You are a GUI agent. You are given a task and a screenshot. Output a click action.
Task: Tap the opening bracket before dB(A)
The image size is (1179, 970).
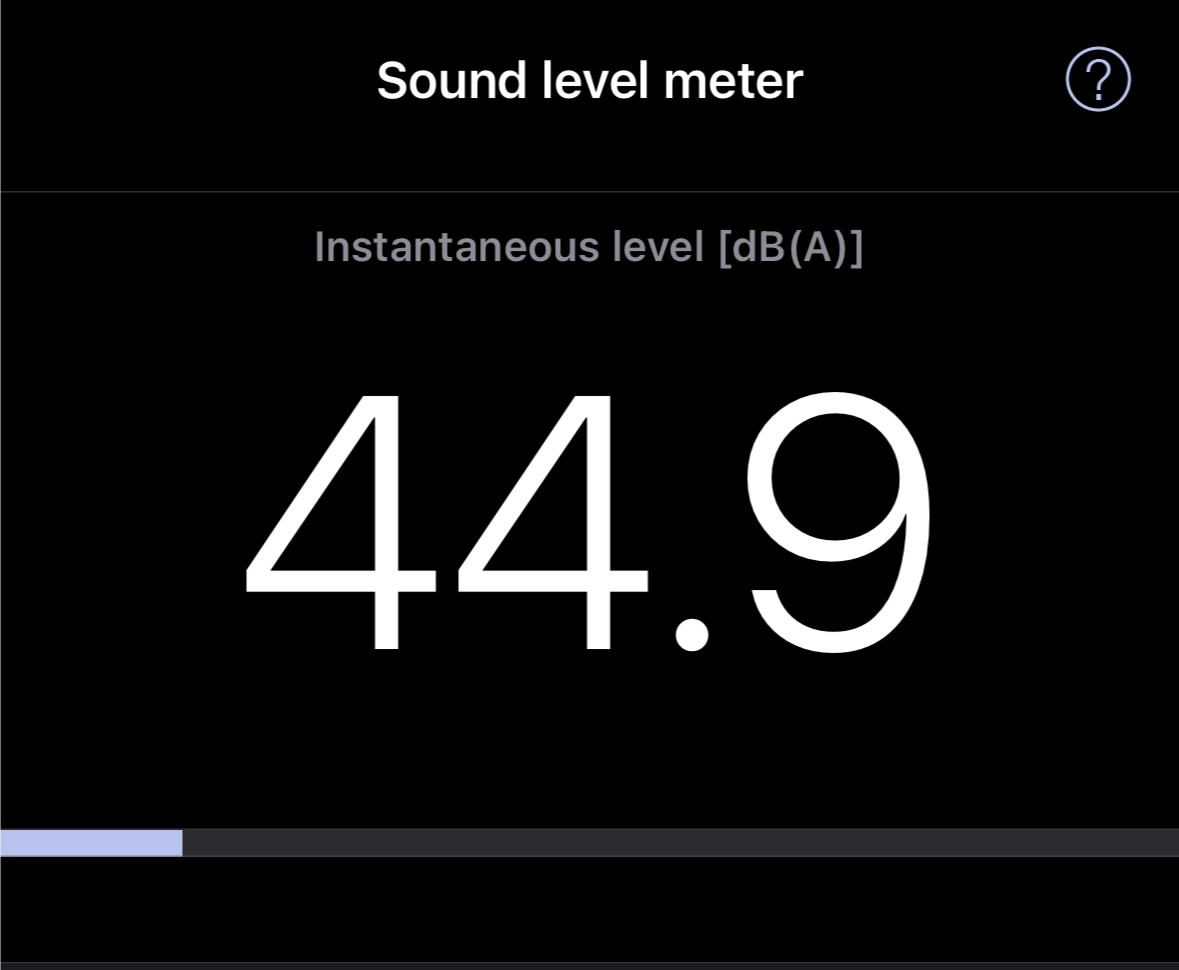coord(725,247)
